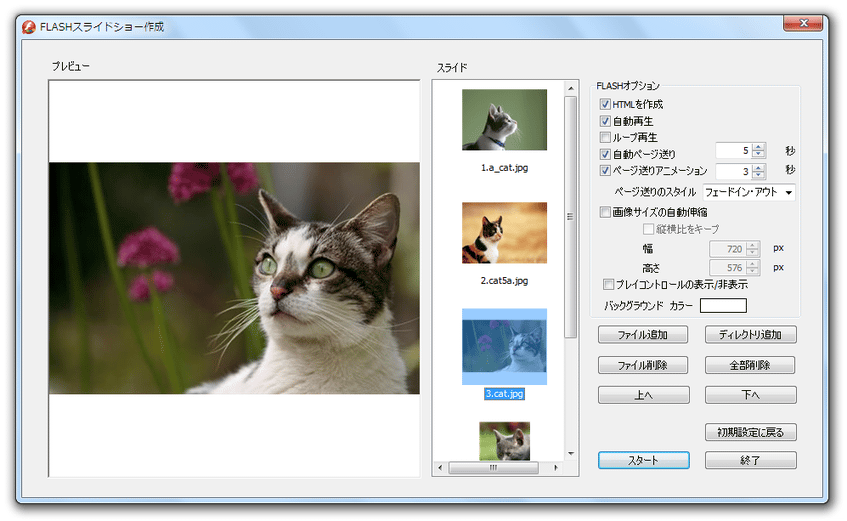Screen dimensions: 847x521
Task: Decrease the ページ送りアニメーション seconds spinner
Action: (x=759, y=175)
